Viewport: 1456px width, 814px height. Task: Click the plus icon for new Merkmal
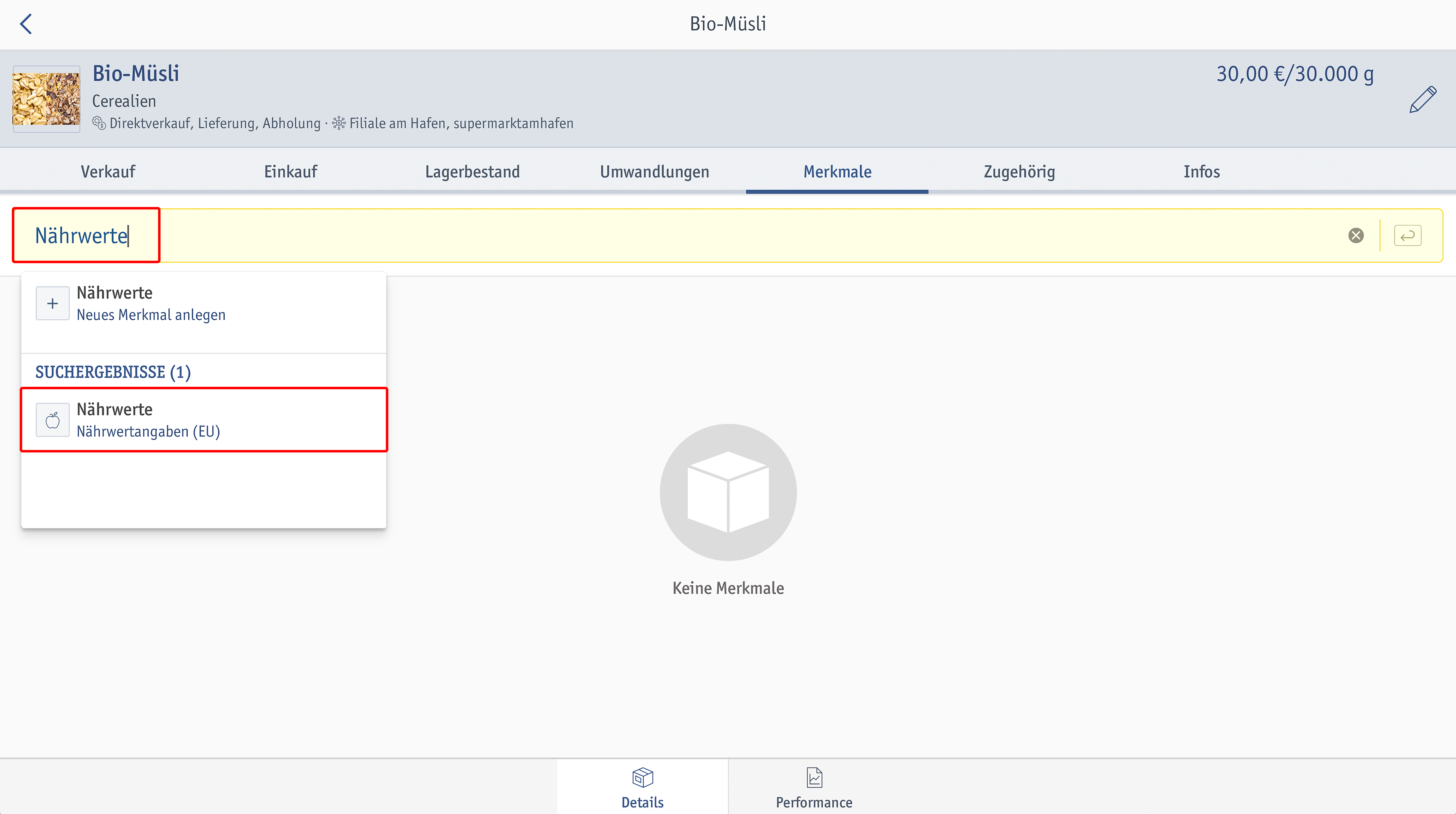(x=53, y=303)
